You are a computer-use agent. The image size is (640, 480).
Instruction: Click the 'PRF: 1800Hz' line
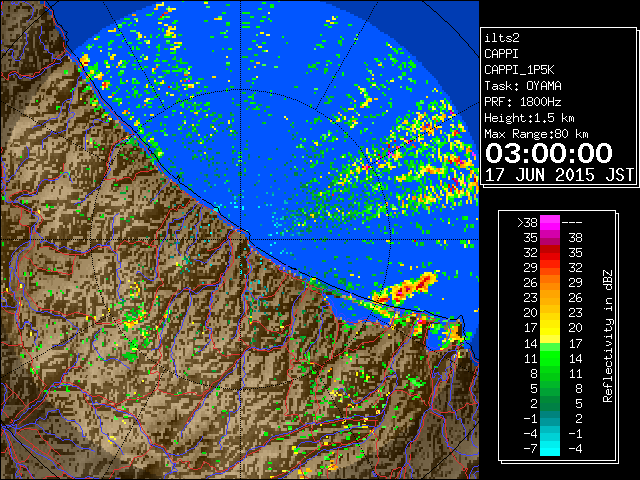tap(523, 102)
